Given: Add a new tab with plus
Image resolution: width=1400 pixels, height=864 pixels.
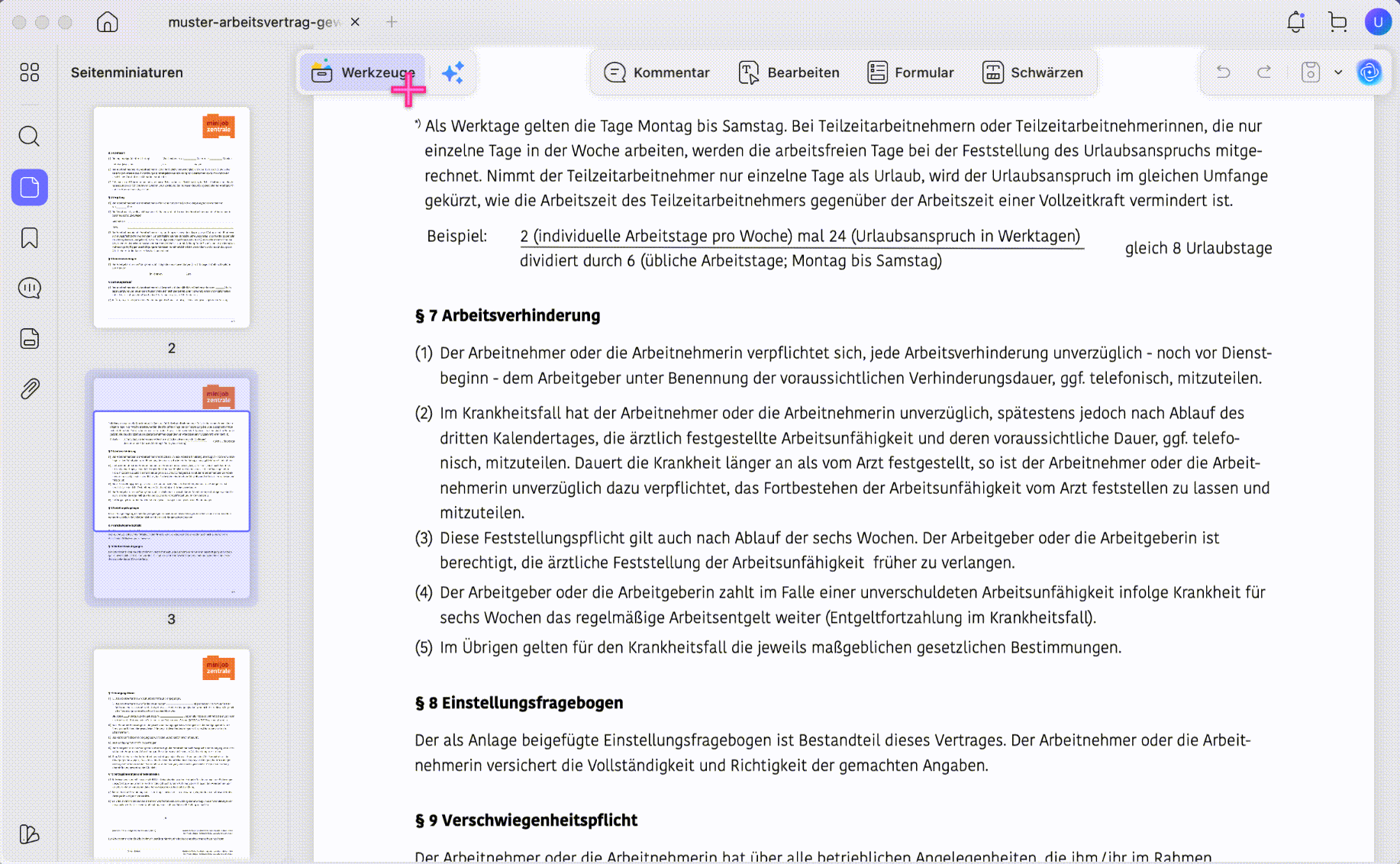Looking at the screenshot, I should pos(392,22).
